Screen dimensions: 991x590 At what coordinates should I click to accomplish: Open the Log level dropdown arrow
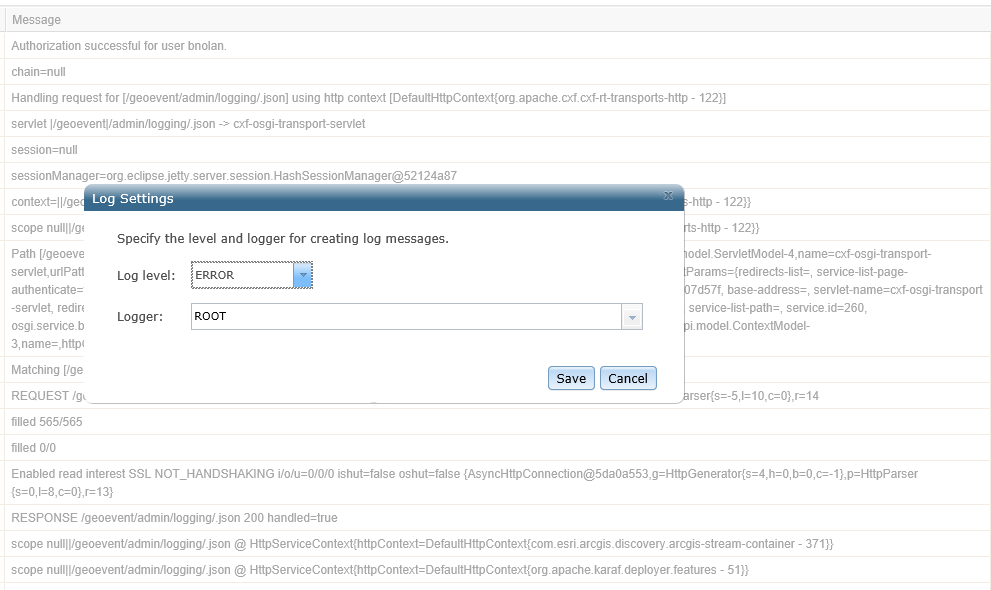click(x=302, y=275)
